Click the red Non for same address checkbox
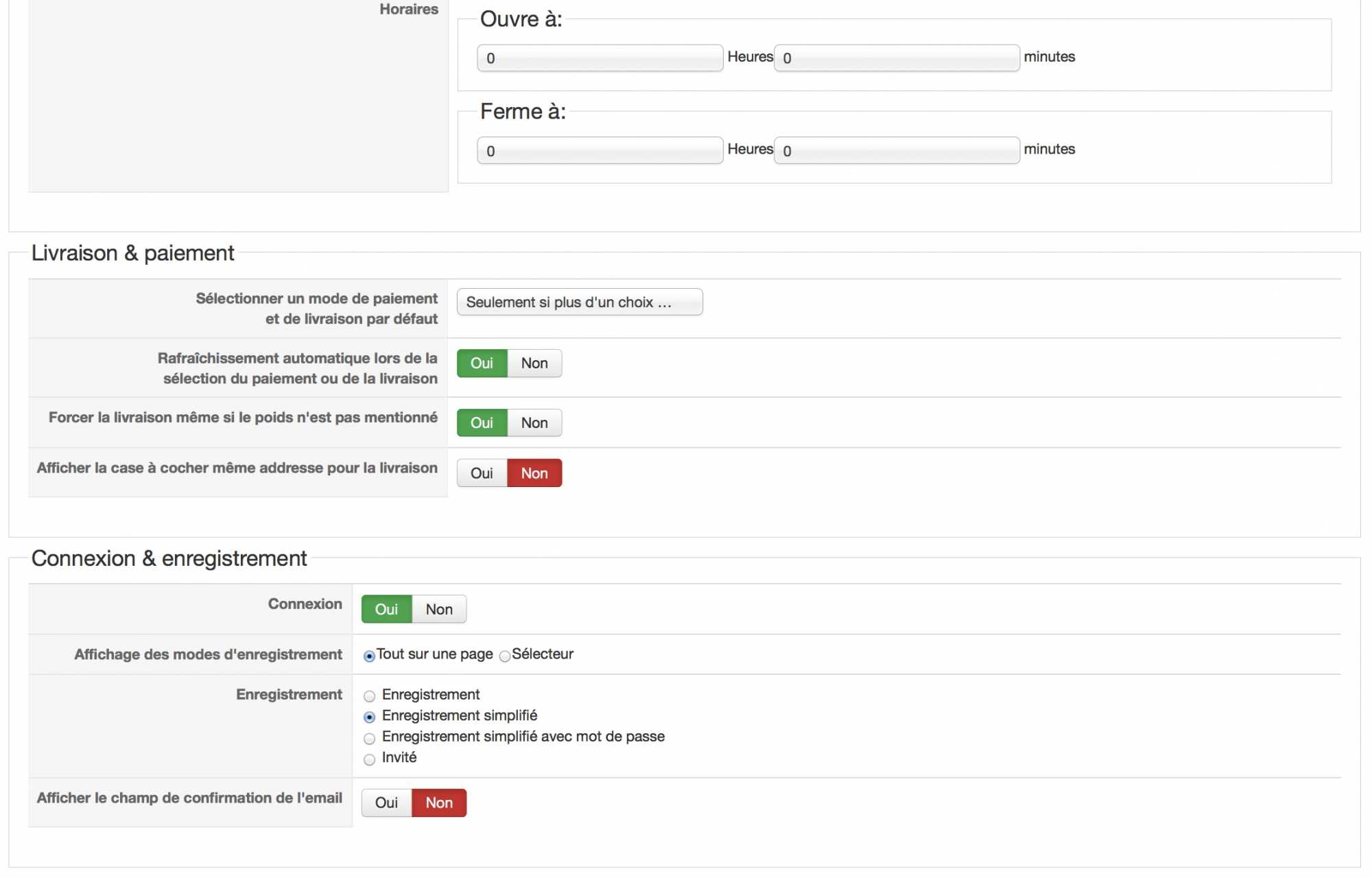The height and width of the screenshot is (878, 1372). click(534, 473)
